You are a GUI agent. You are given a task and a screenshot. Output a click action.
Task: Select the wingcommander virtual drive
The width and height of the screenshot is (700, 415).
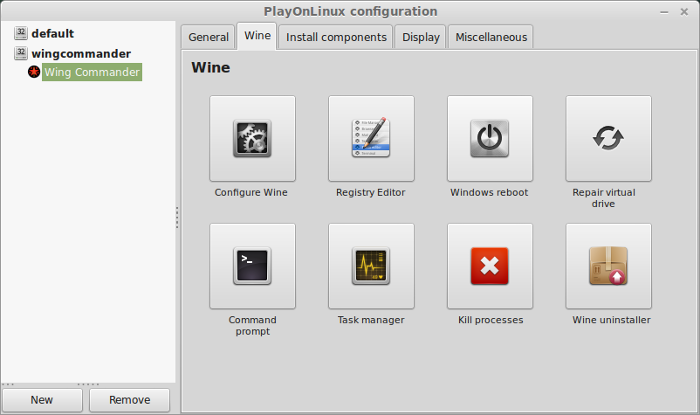click(x=81, y=54)
